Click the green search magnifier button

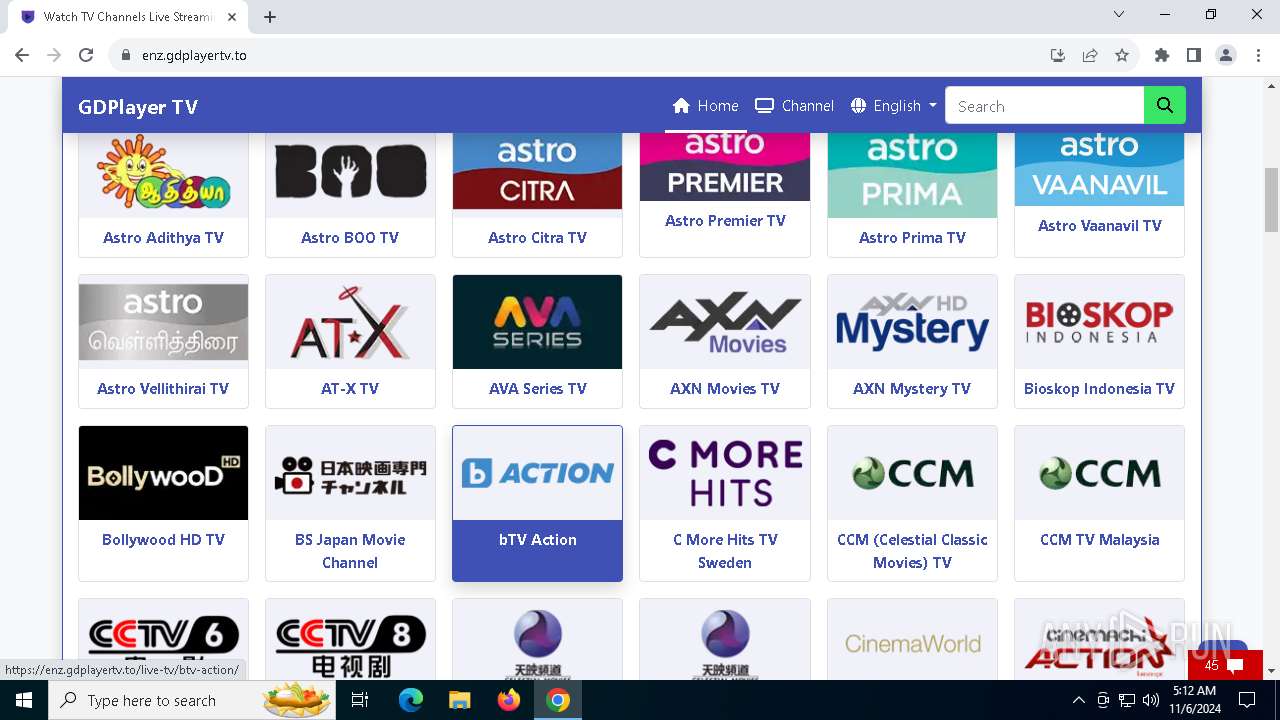[1165, 106]
